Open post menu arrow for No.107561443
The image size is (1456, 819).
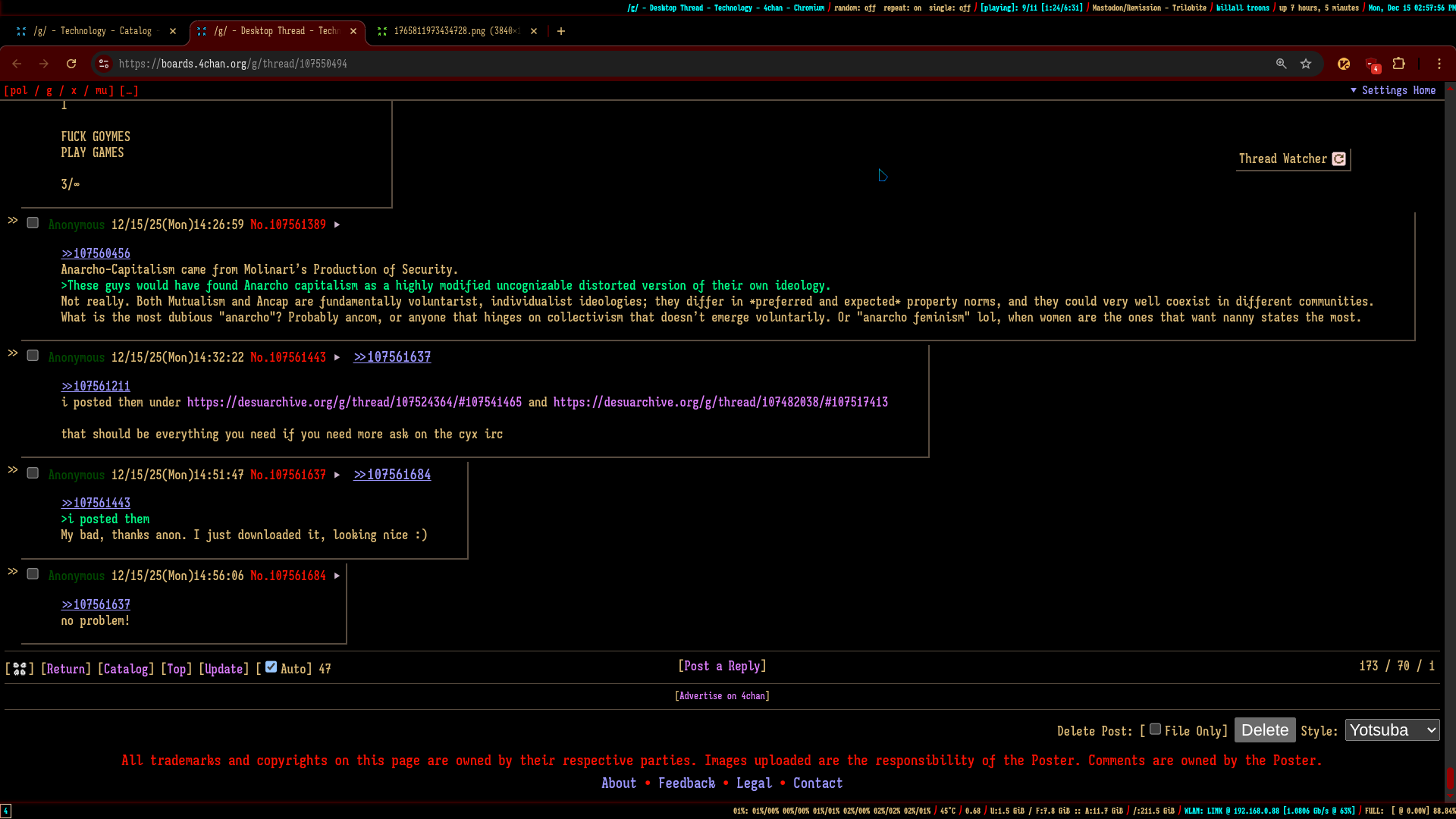click(337, 357)
